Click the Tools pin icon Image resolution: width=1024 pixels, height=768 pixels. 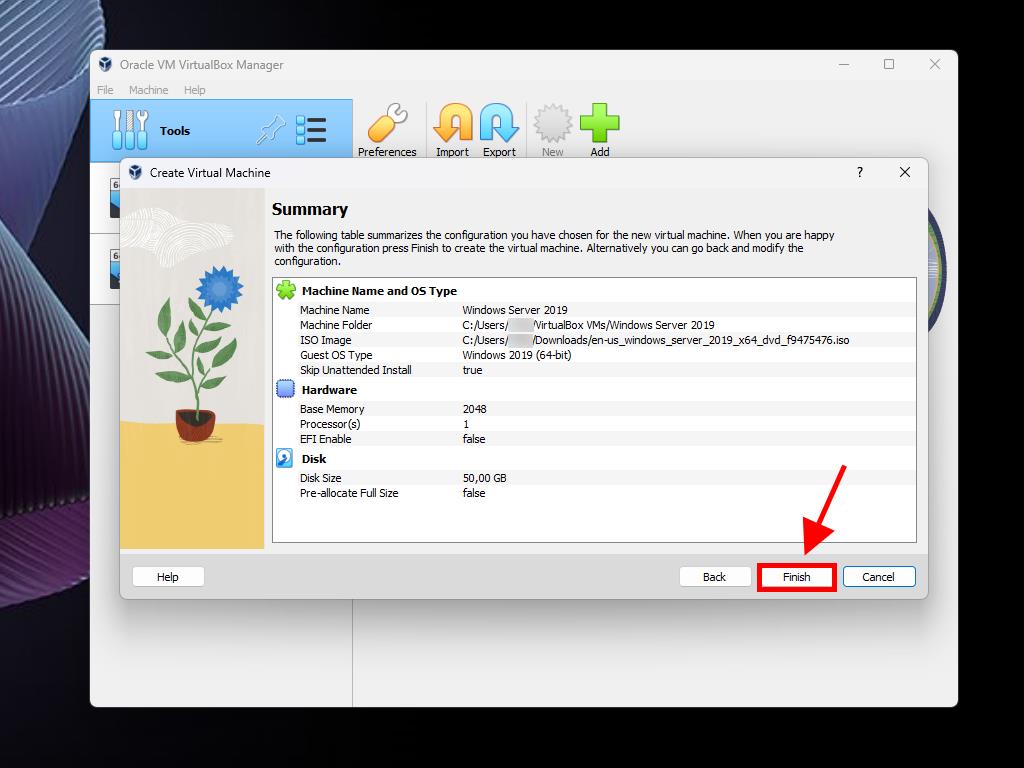[271, 130]
